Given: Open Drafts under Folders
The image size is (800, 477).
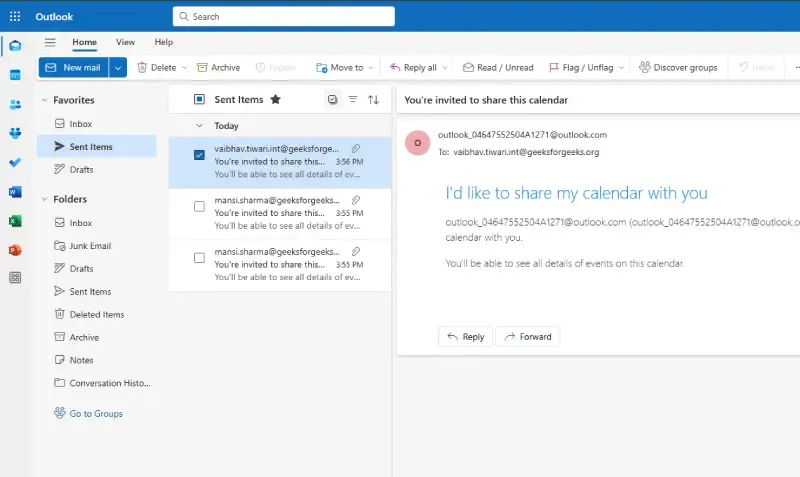Looking at the screenshot, I should pos(97,268).
